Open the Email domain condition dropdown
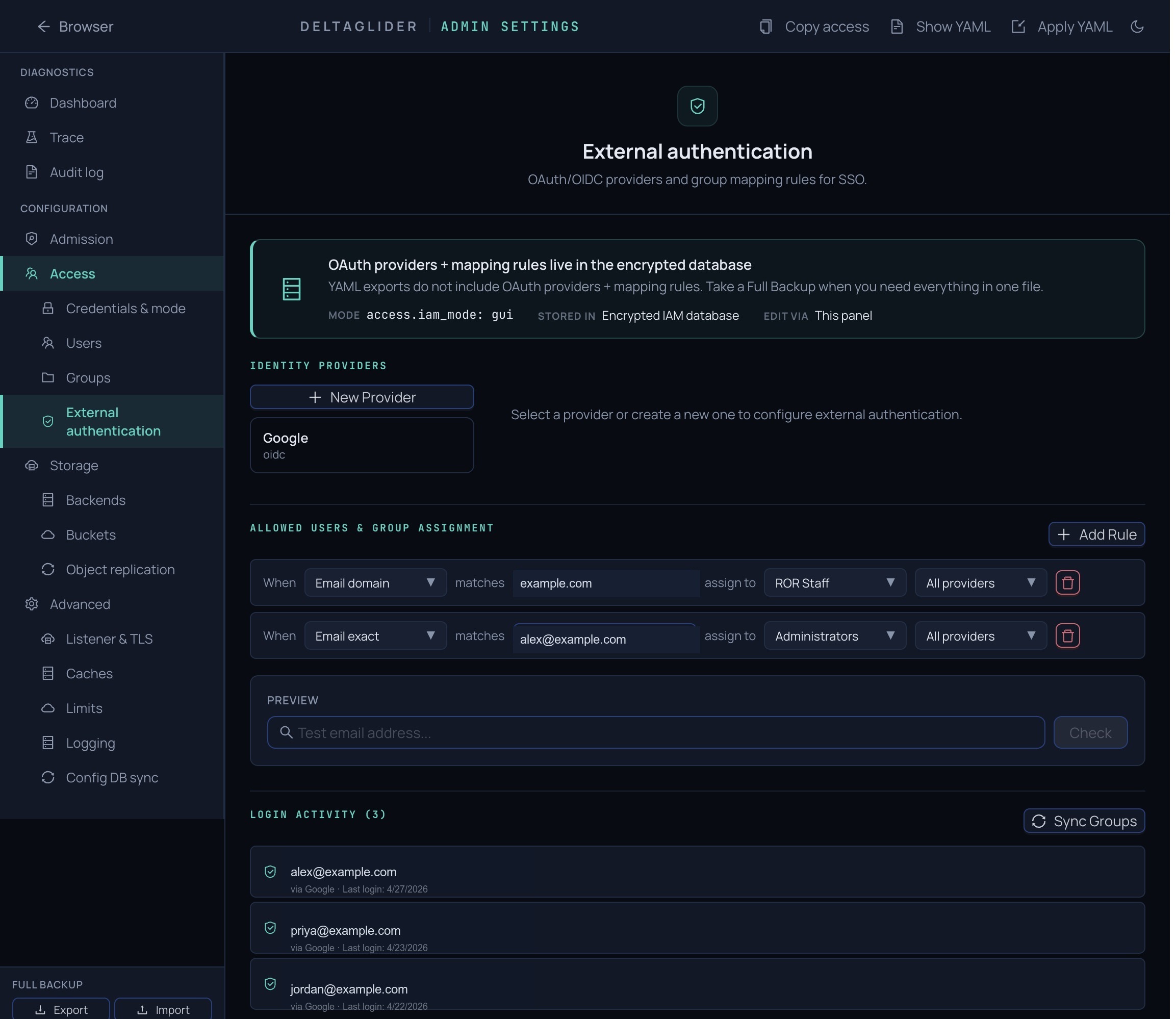Viewport: 1176px width, 1019px height. 375,583
